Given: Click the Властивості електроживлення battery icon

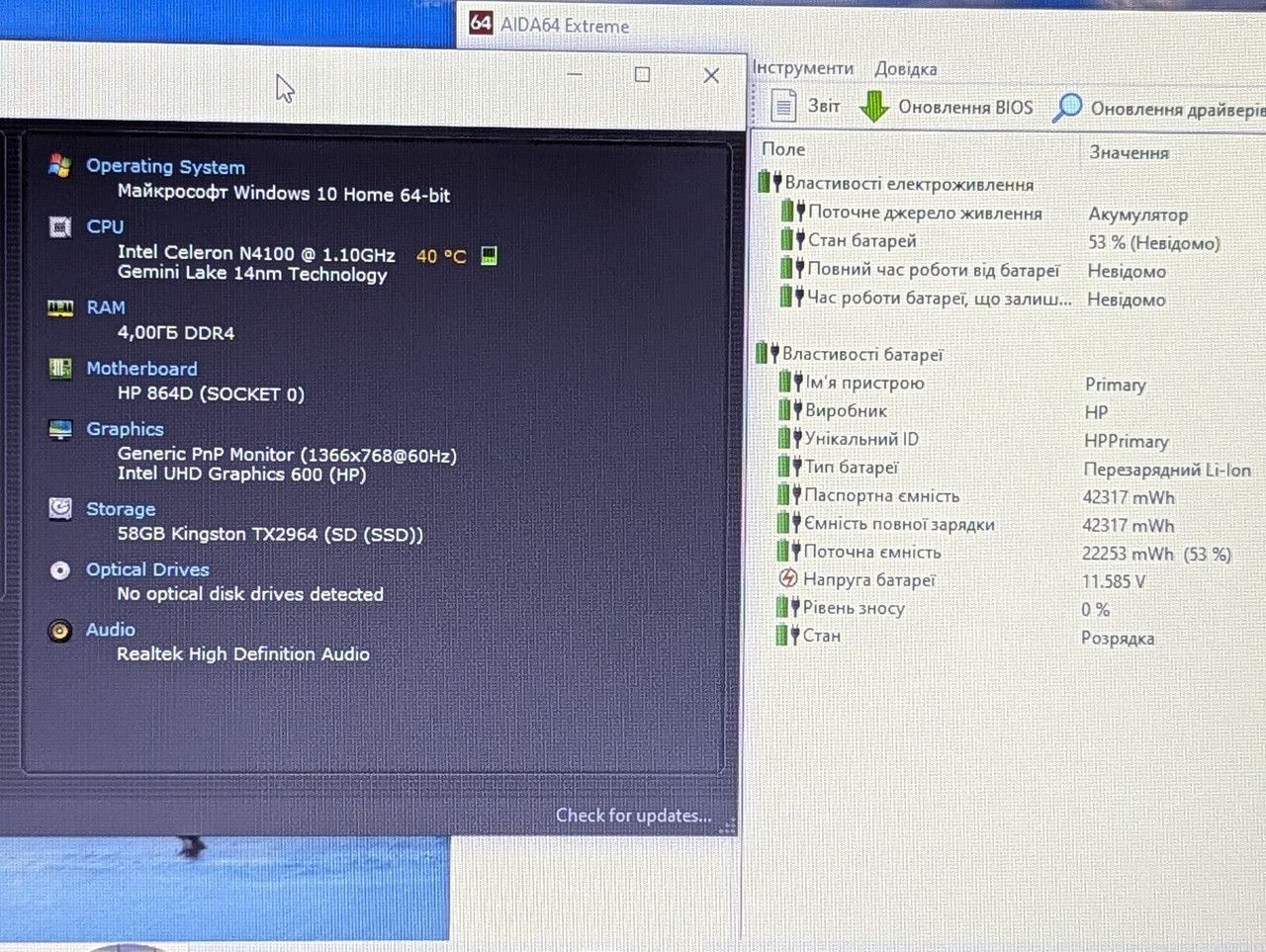Looking at the screenshot, I should (x=769, y=182).
